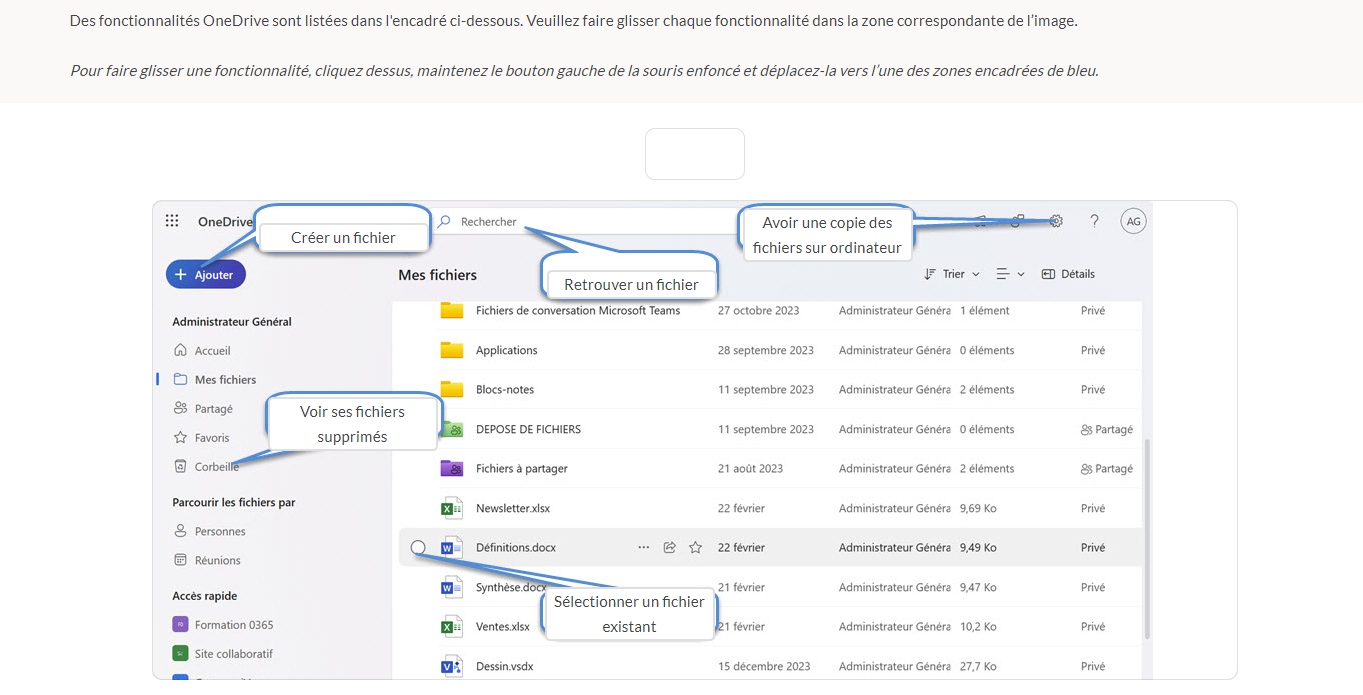This screenshot has width=1363, height=695.
Task: Click the share icon on Définitions.docx
Action: coord(670,547)
